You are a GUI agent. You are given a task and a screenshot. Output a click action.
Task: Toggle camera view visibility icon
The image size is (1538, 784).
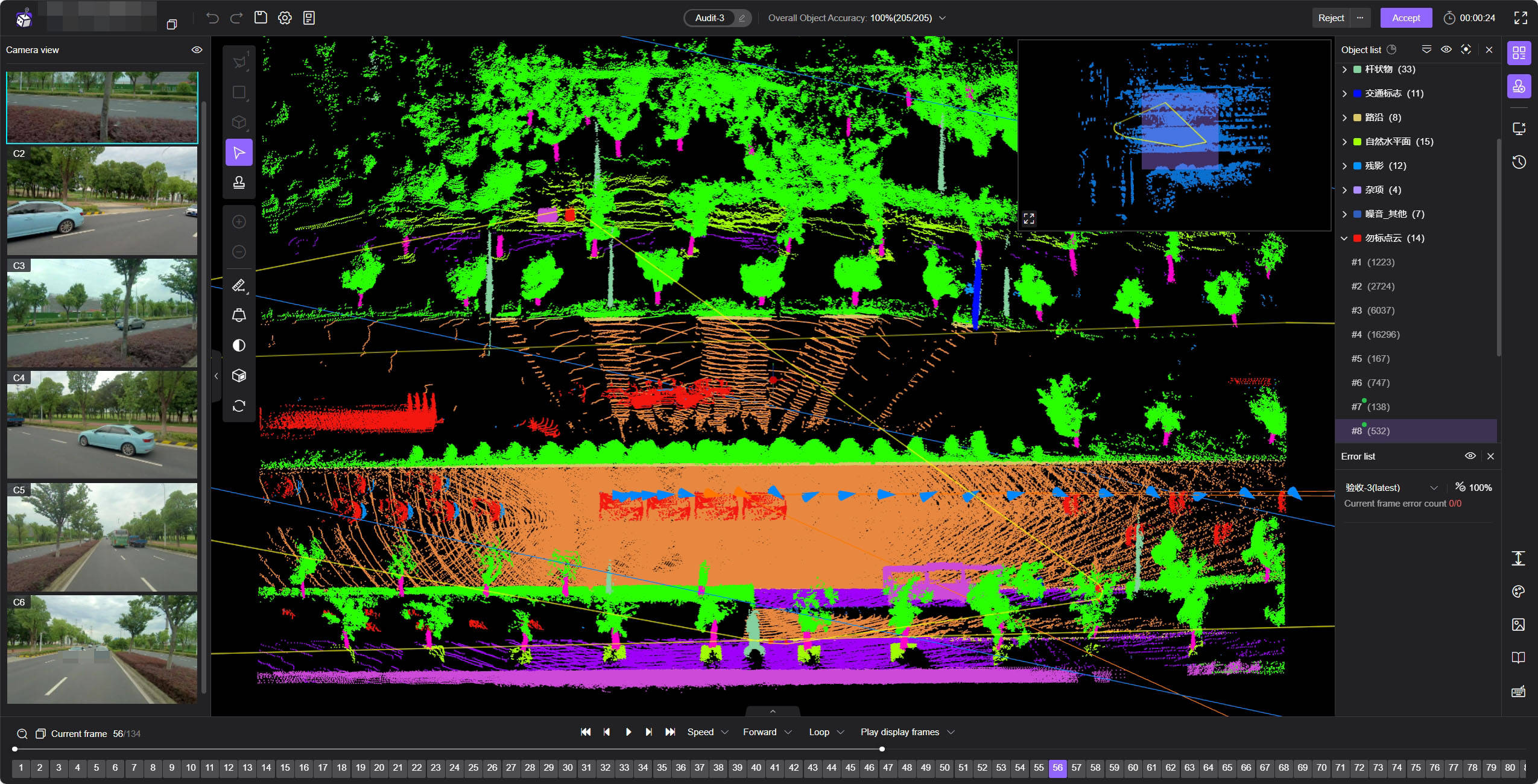click(x=196, y=50)
